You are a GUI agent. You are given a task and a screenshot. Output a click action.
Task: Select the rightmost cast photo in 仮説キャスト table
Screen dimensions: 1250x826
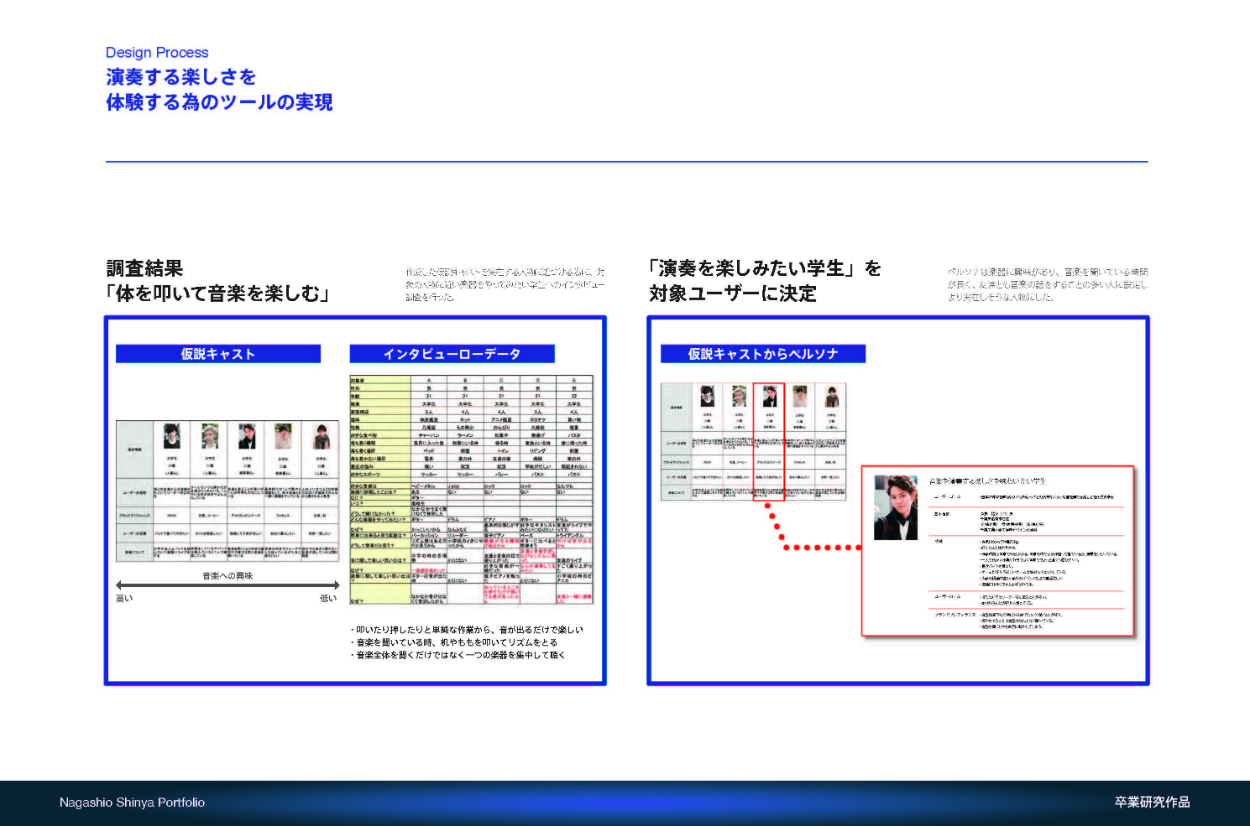[x=323, y=437]
